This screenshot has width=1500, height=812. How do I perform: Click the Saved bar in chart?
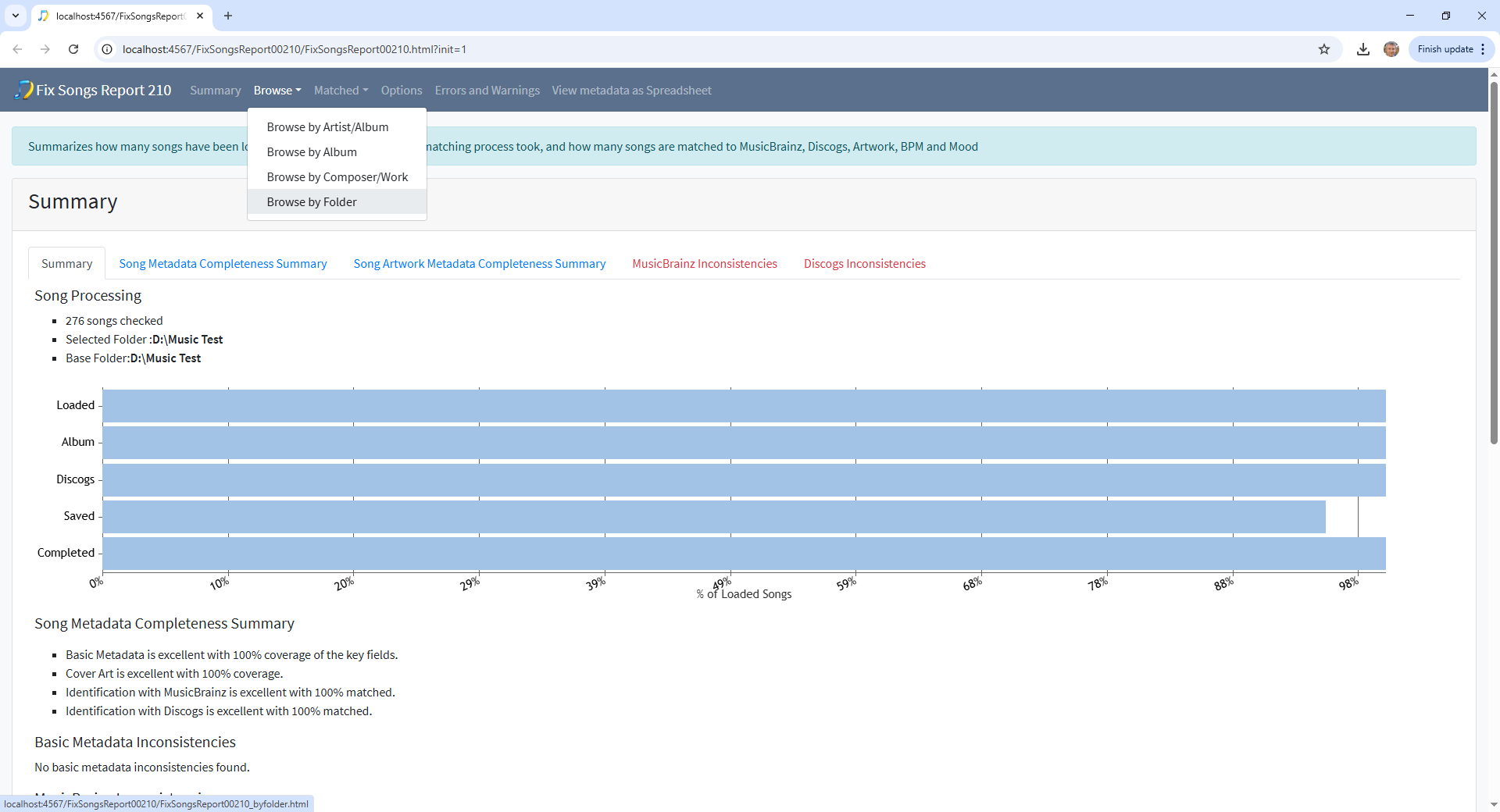713,516
